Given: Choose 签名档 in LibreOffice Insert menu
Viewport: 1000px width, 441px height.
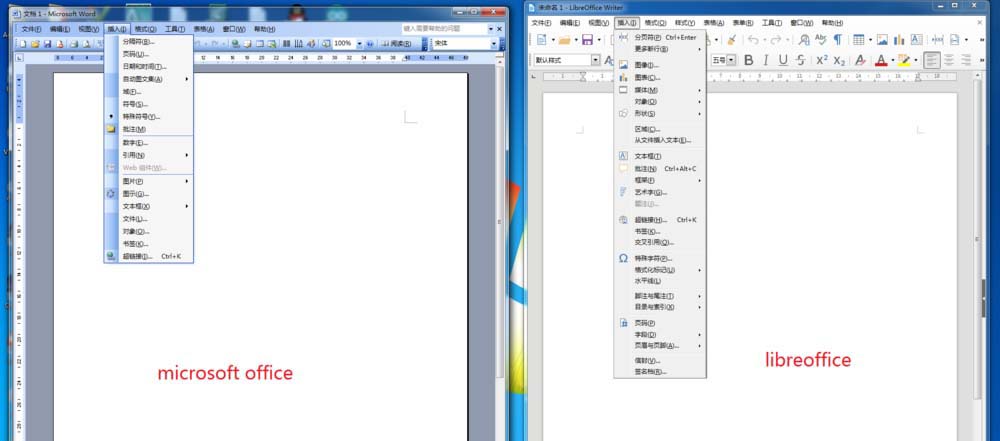Looking at the screenshot, I should pyautogui.click(x=659, y=371).
